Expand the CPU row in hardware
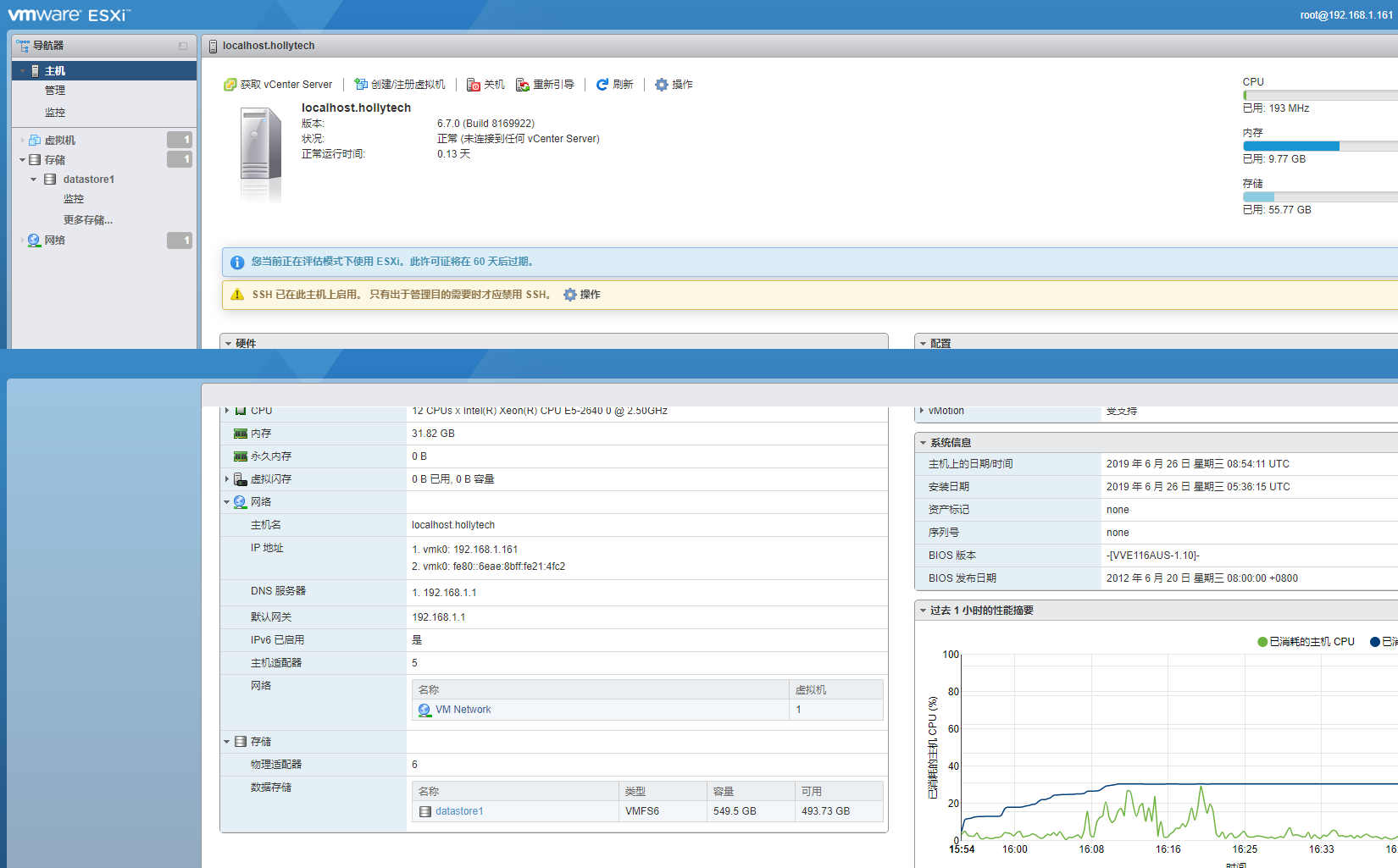The height and width of the screenshot is (868, 1398). tap(227, 411)
